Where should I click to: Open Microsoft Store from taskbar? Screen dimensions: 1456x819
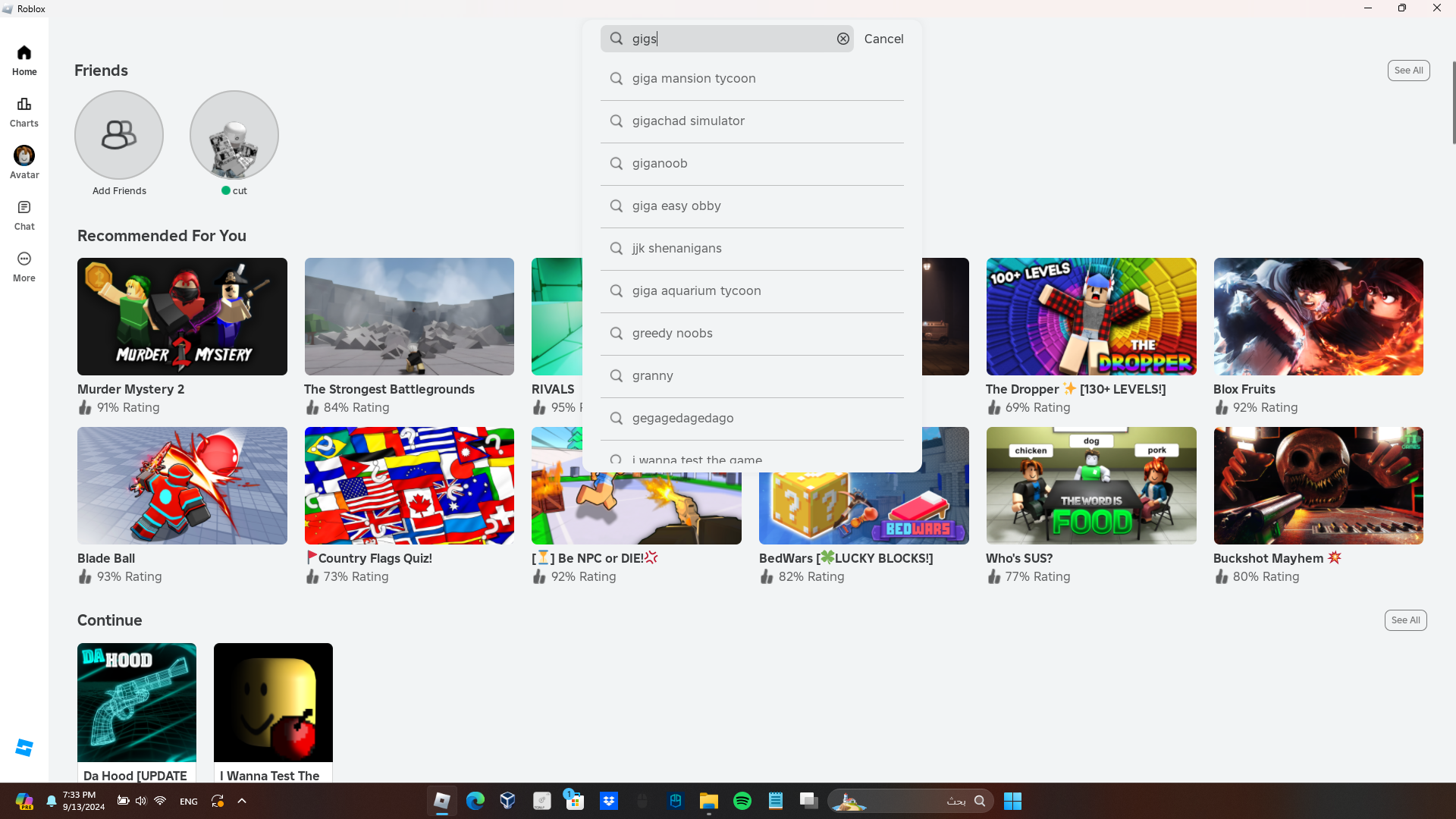click(574, 801)
